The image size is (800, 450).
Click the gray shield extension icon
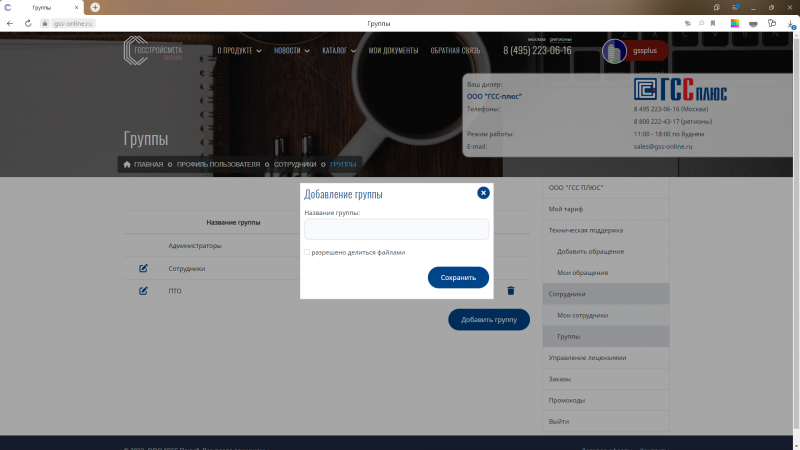[x=753, y=23]
